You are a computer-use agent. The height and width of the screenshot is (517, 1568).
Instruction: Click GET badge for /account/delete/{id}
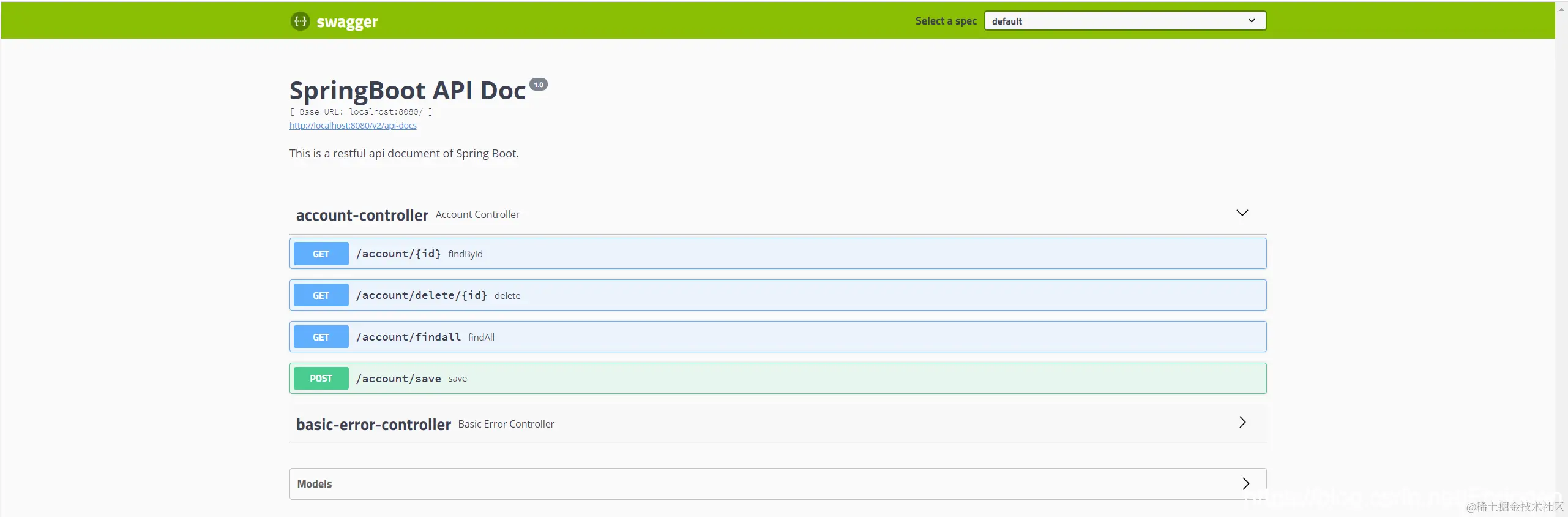point(321,295)
